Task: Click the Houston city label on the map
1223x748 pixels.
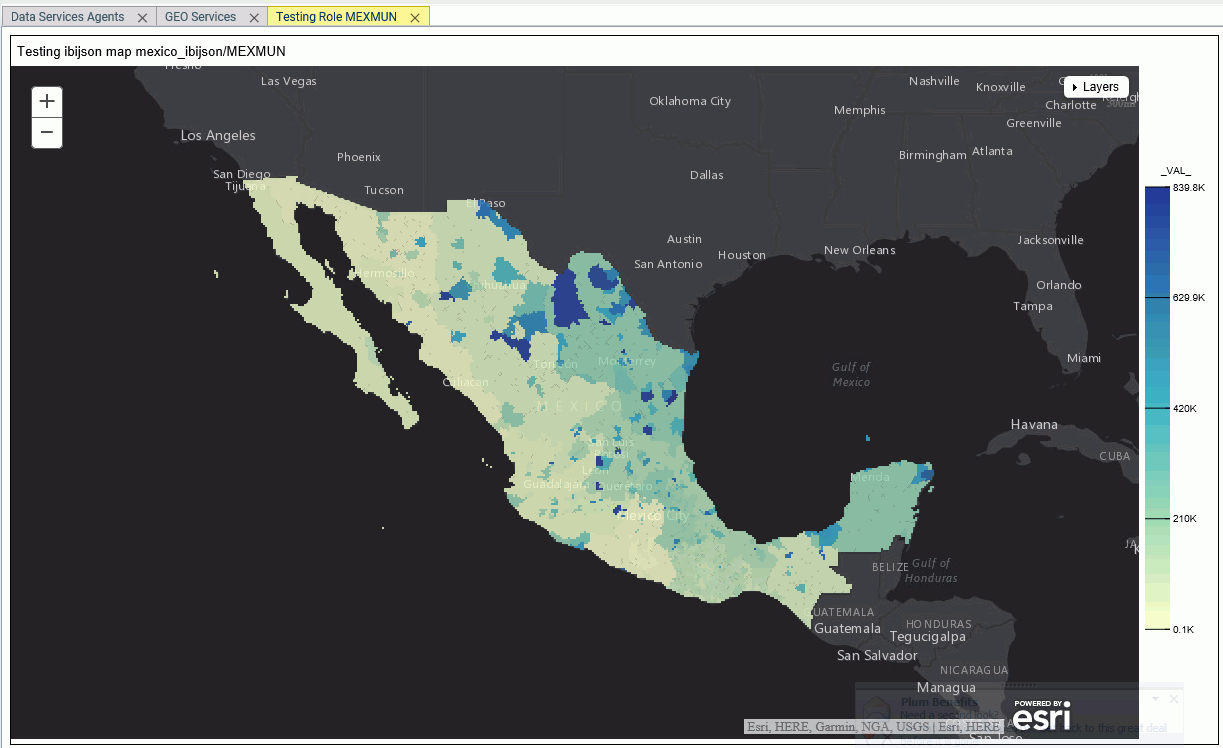Action: pos(741,255)
